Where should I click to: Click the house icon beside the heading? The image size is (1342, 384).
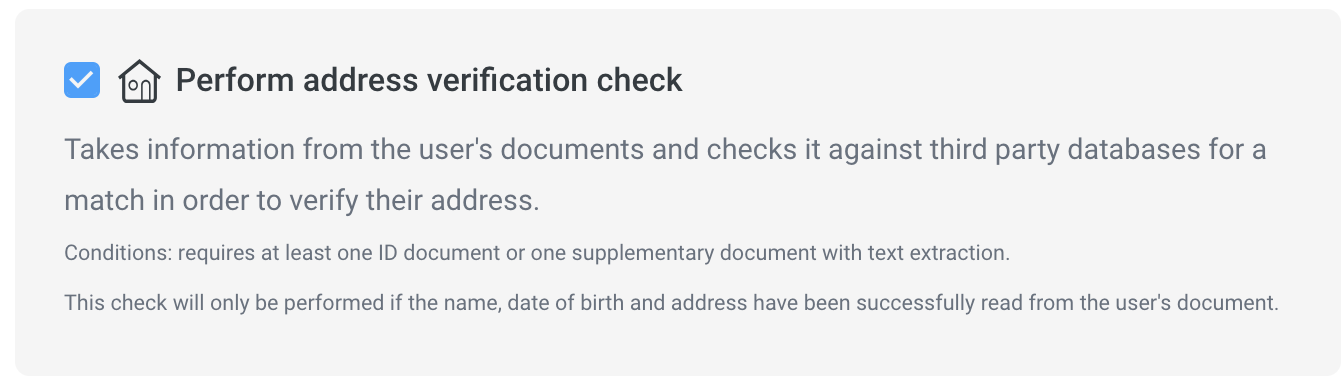coord(139,81)
